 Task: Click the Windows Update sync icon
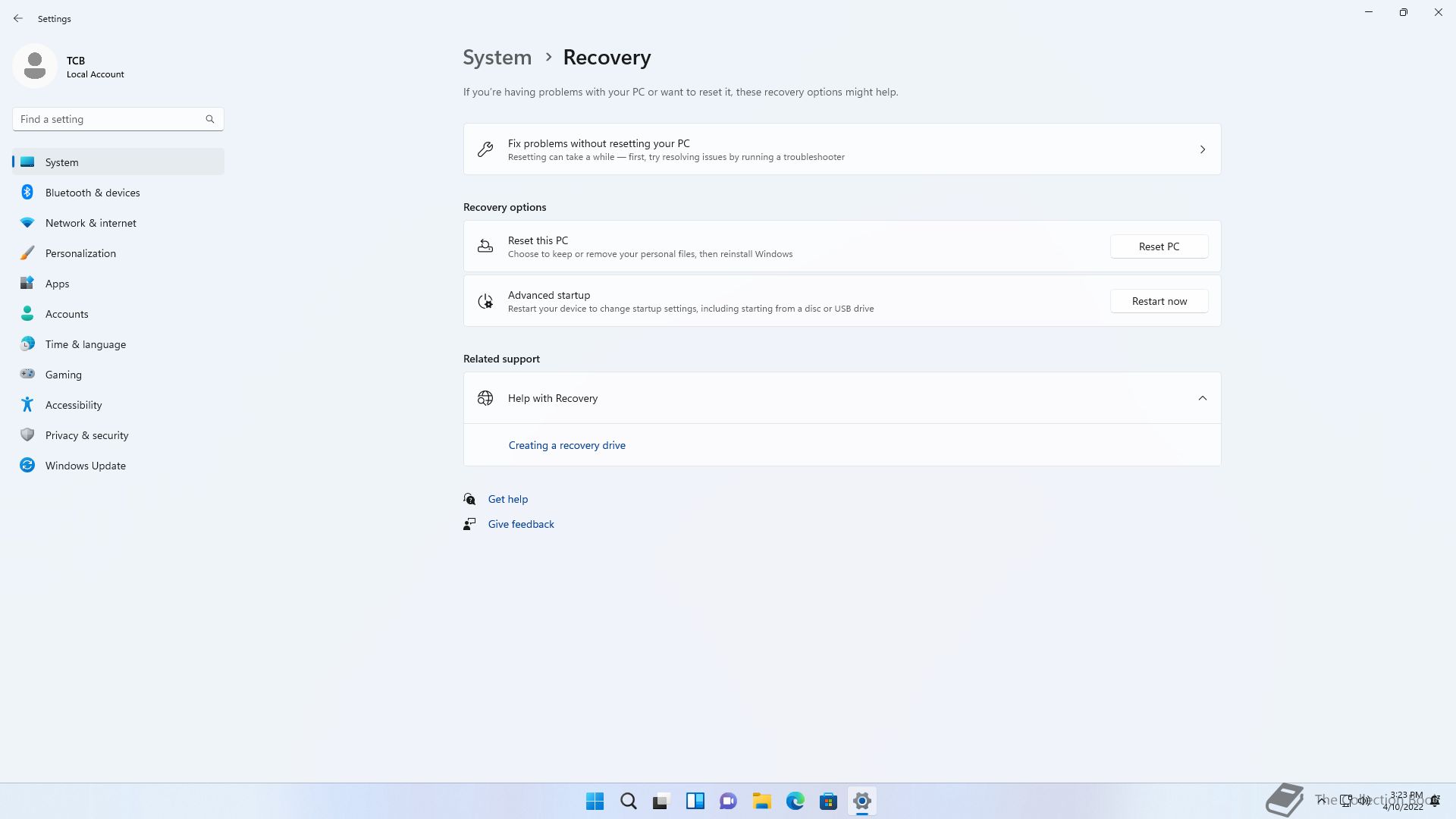pyautogui.click(x=27, y=466)
